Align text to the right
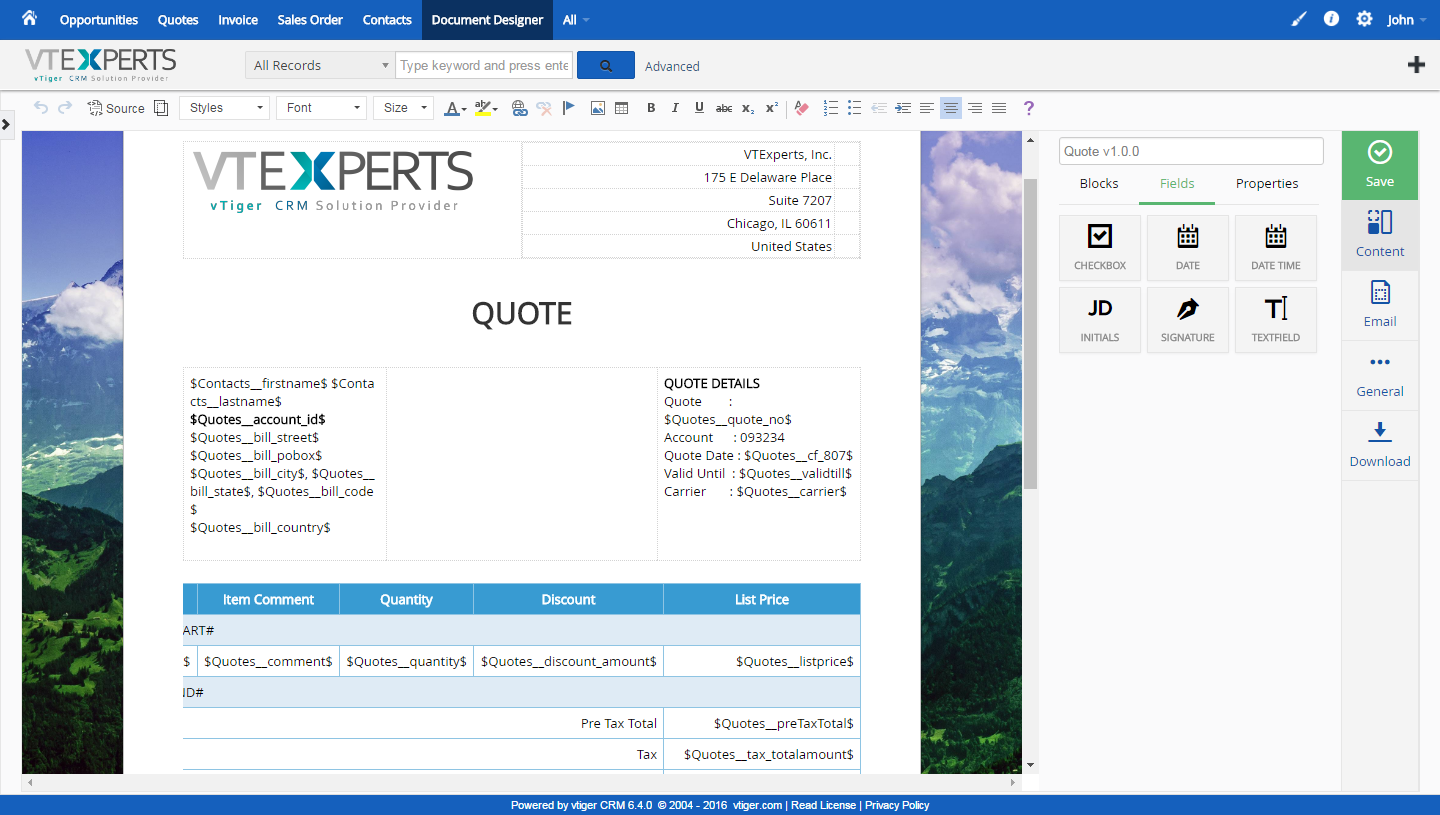Image resolution: width=1440 pixels, height=815 pixels. pos(975,108)
